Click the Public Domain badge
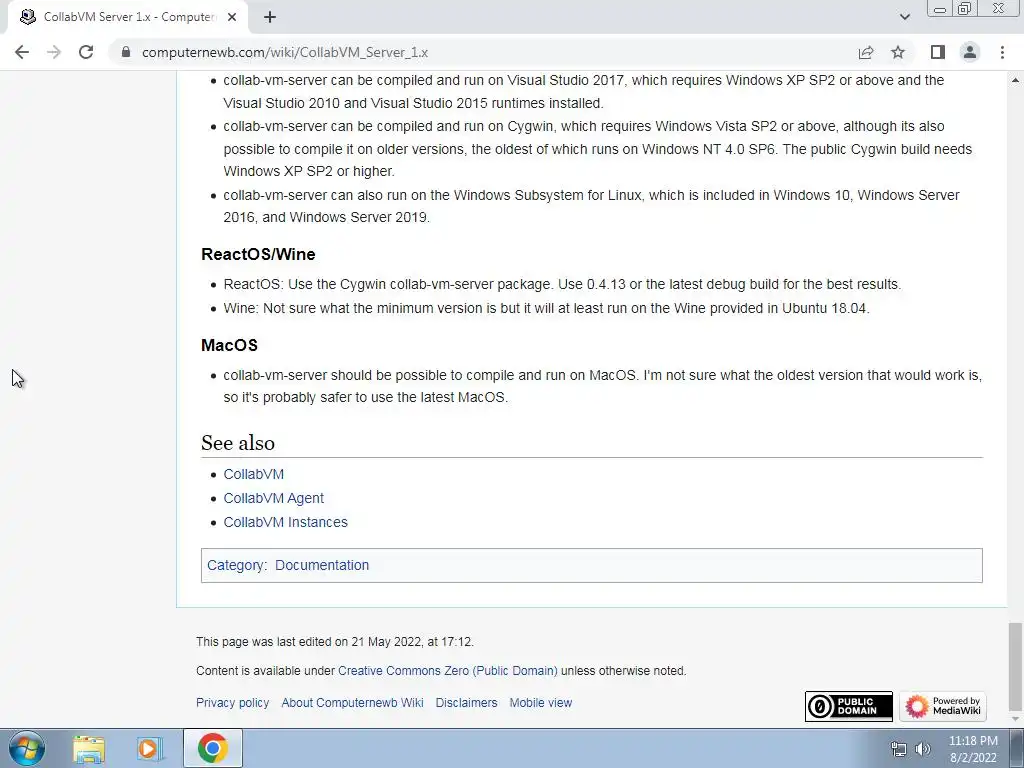Screen dimensions: 1024x768 tap(848, 707)
